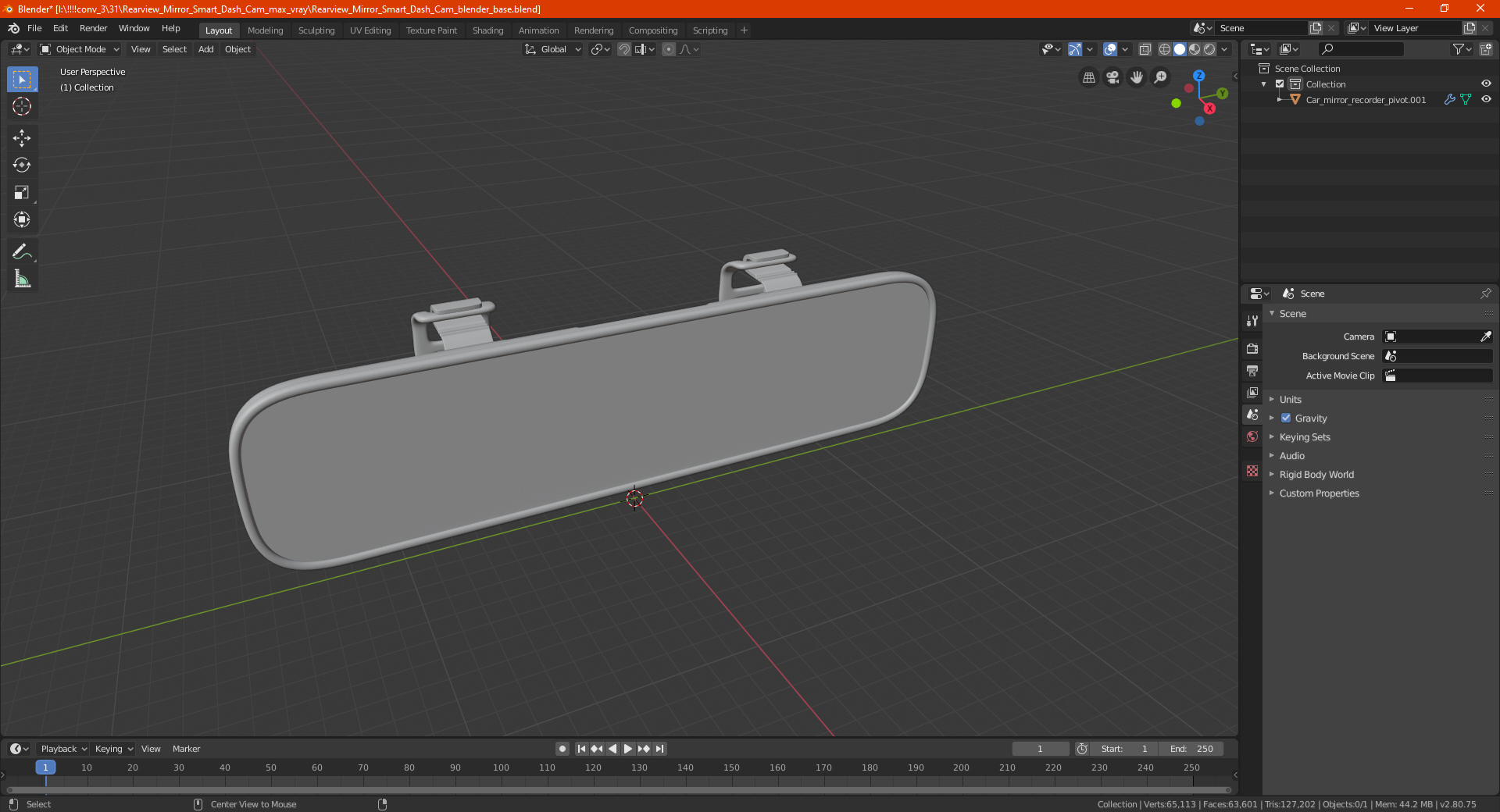Open the Playback dropdown in timeline
1500x812 pixels.
tap(63, 749)
